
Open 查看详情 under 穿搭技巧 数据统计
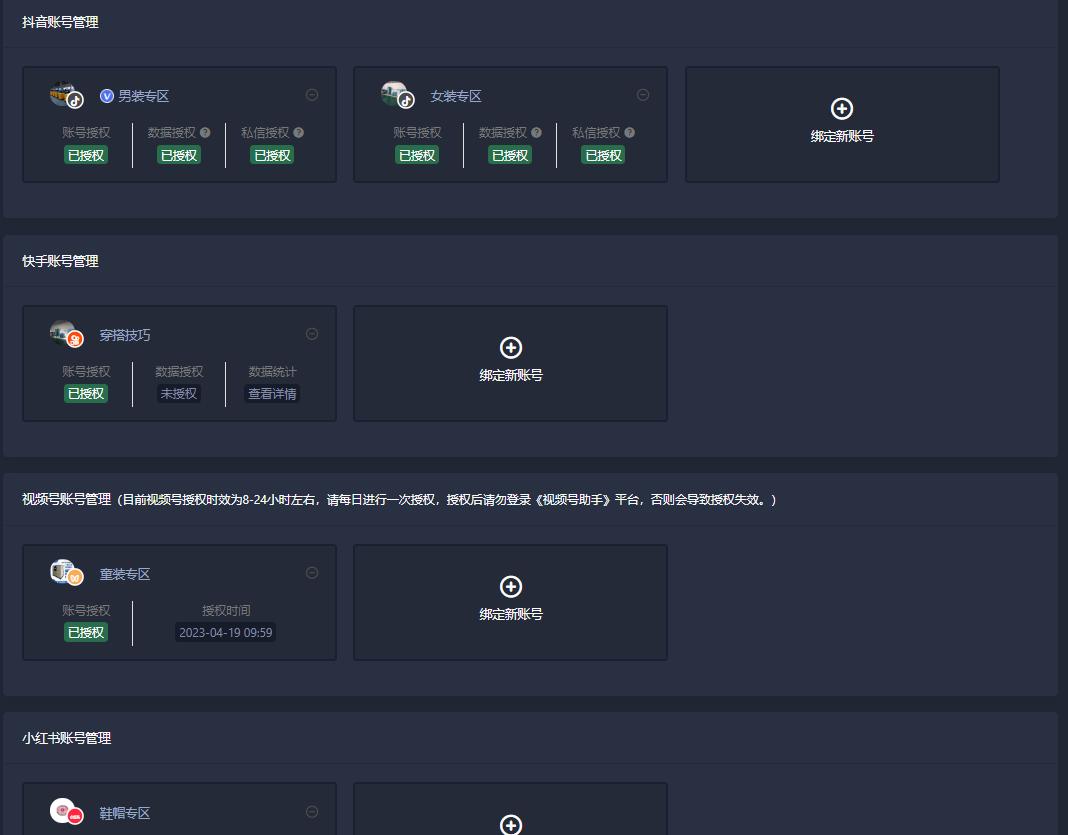(x=271, y=393)
